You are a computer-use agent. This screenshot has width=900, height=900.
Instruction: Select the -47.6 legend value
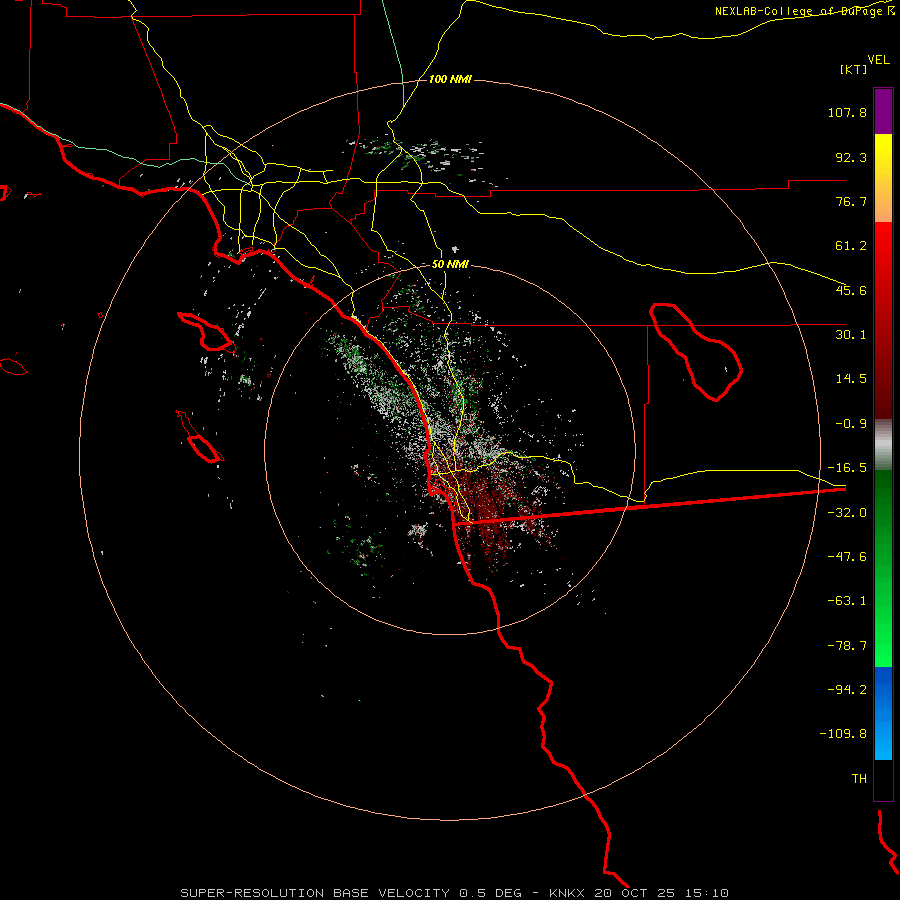[847, 557]
